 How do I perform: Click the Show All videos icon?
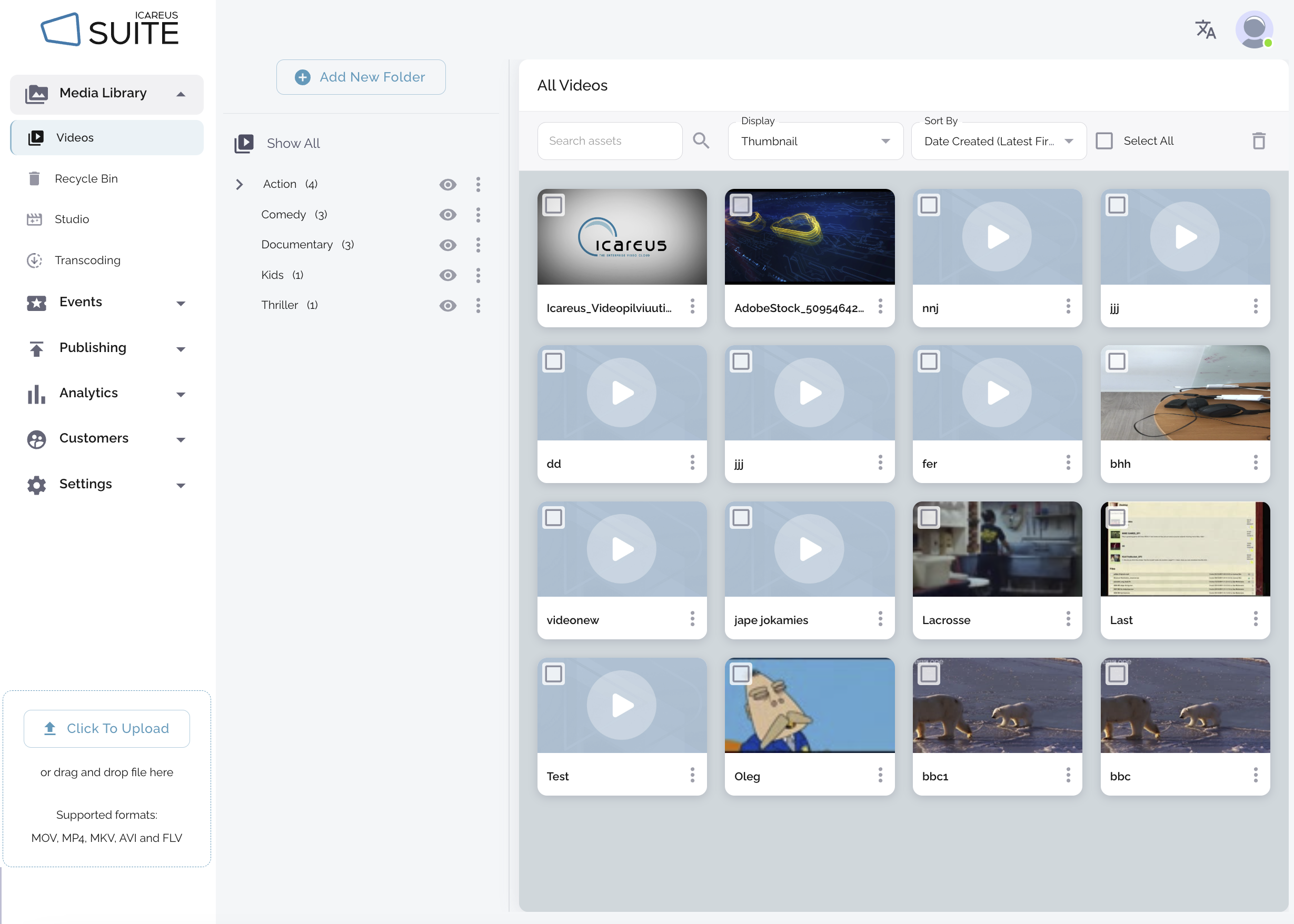244,143
